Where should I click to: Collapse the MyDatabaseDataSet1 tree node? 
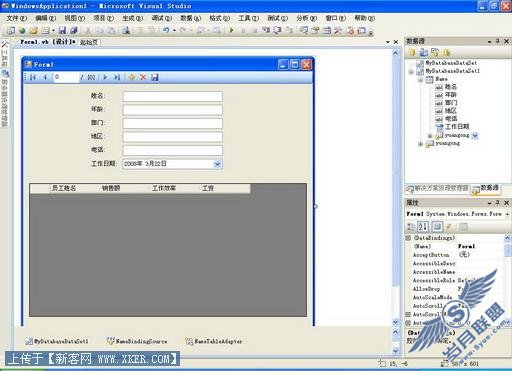pos(411,72)
